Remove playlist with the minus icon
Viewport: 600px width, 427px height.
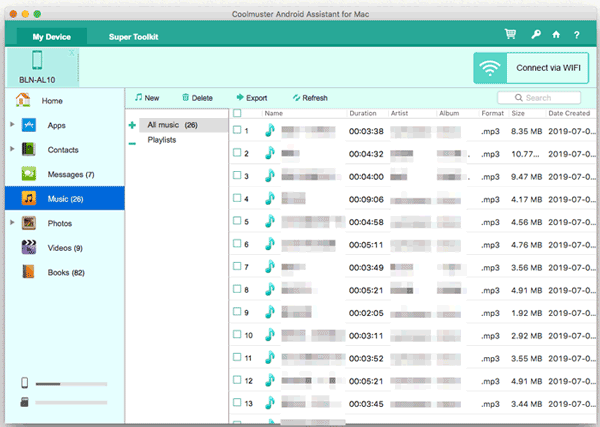[132, 144]
